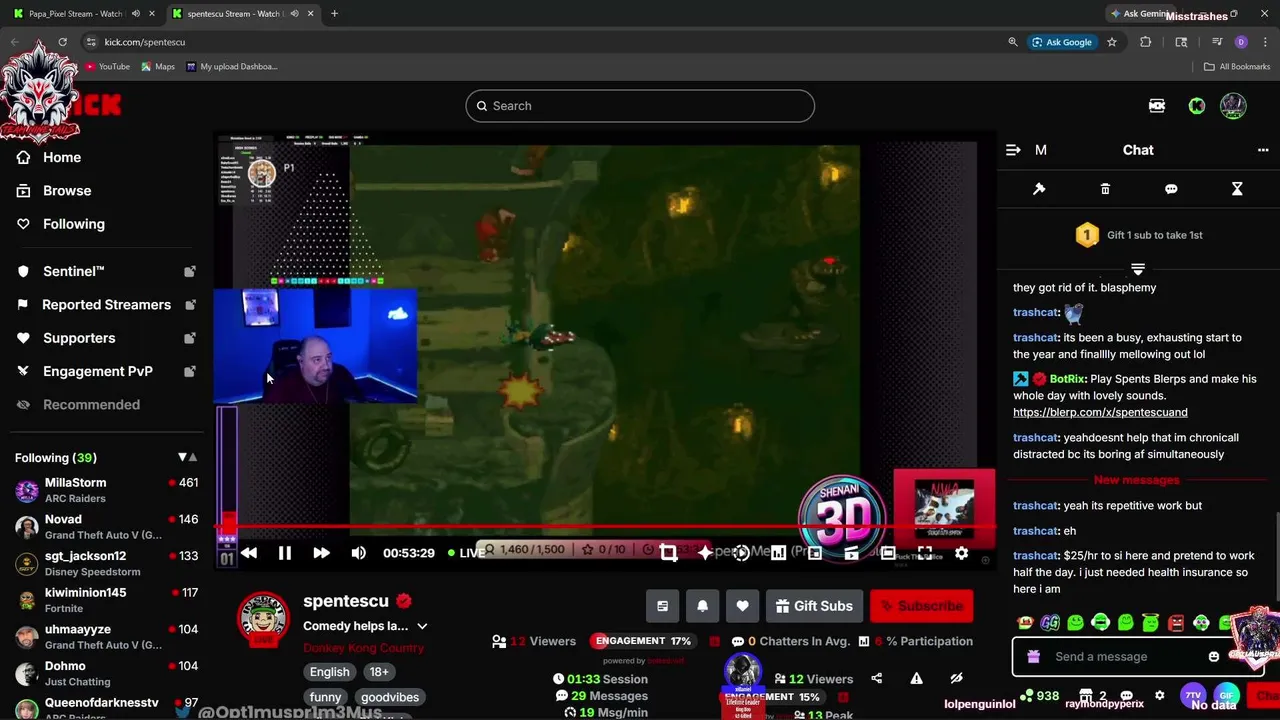Open the 7TV emote menu
Viewport: 1280px width, 720px height.
pos(1193,696)
